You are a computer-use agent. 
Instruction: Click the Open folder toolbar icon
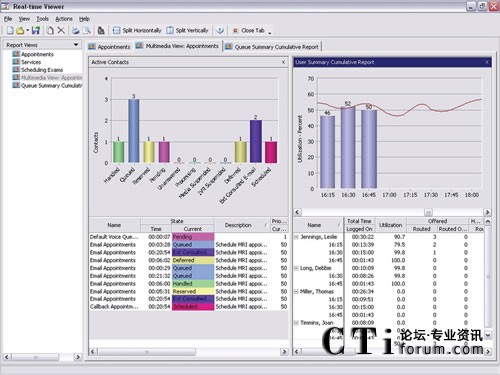20,31
